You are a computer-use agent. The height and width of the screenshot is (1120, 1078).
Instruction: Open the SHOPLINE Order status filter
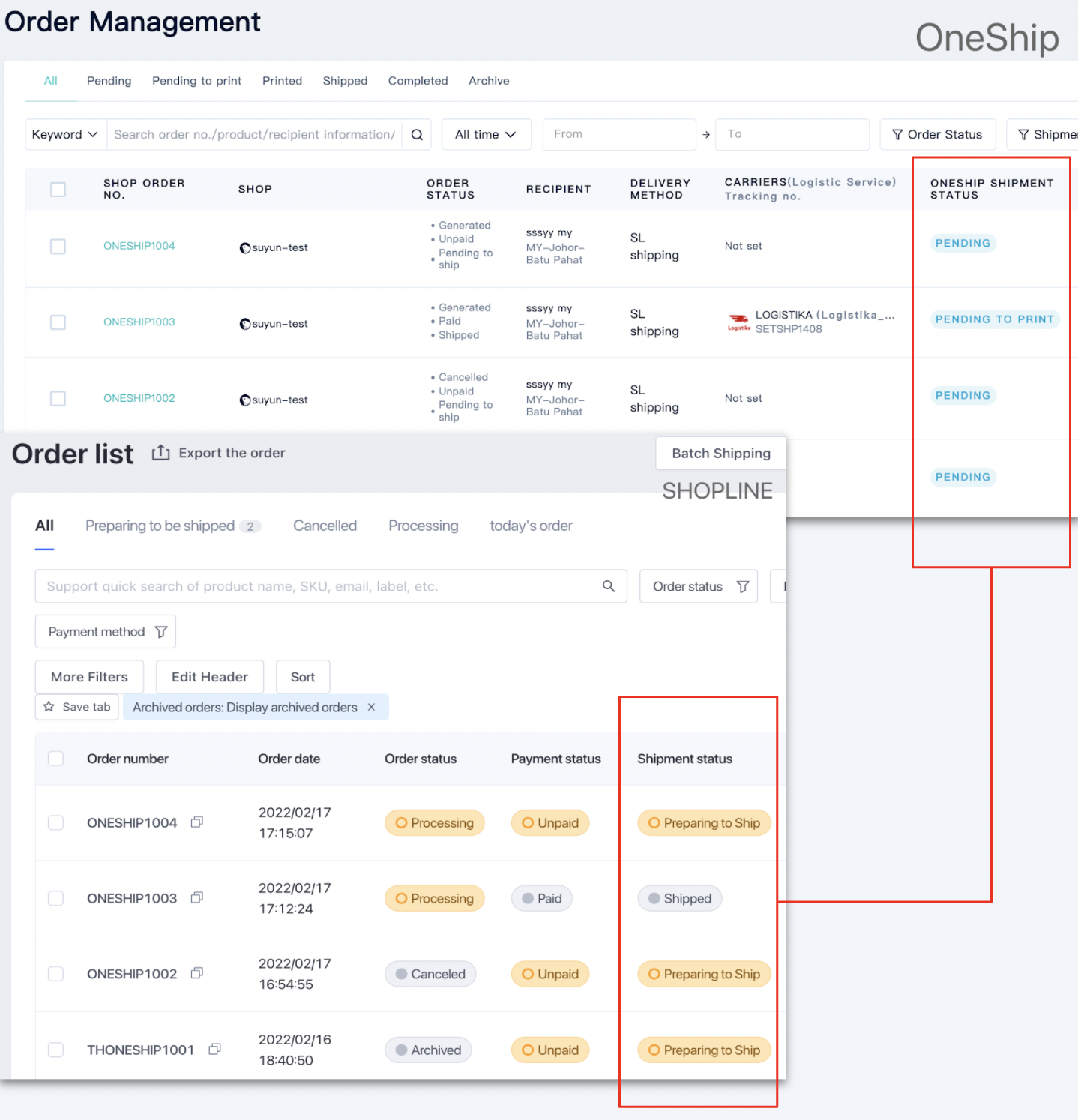click(699, 586)
